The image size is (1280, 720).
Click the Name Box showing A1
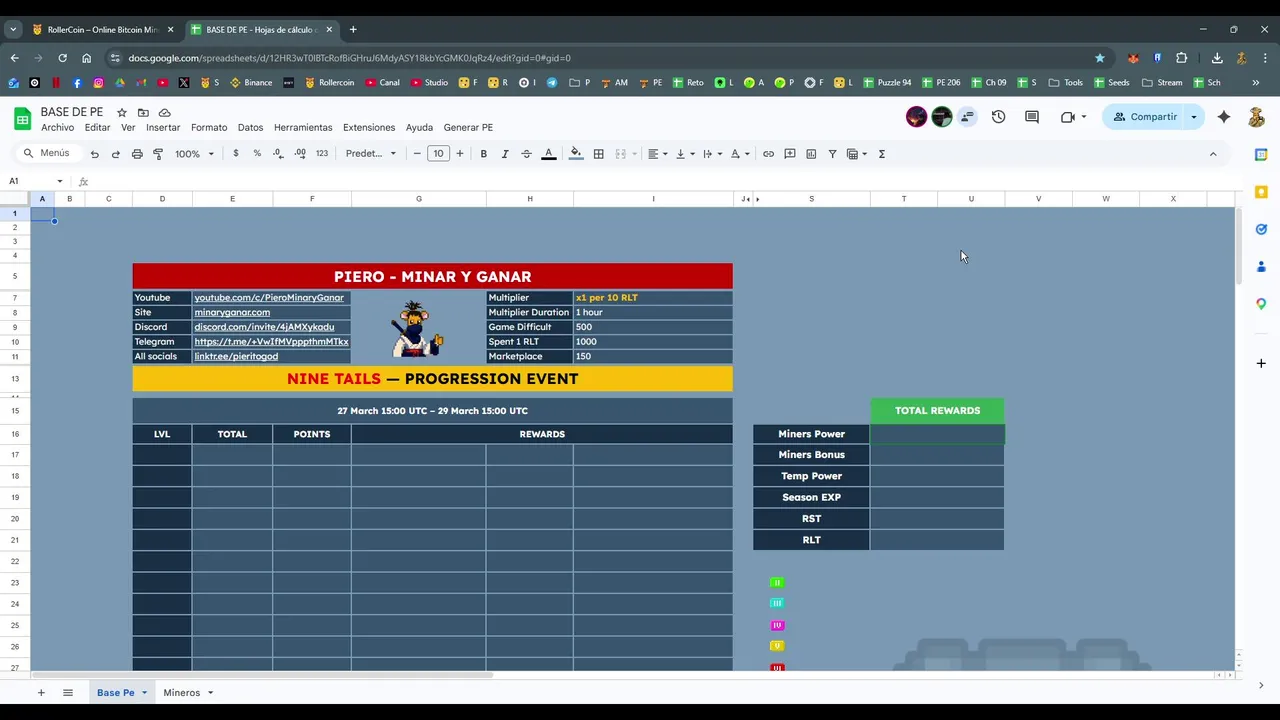pyautogui.click(x=36, y=181)
